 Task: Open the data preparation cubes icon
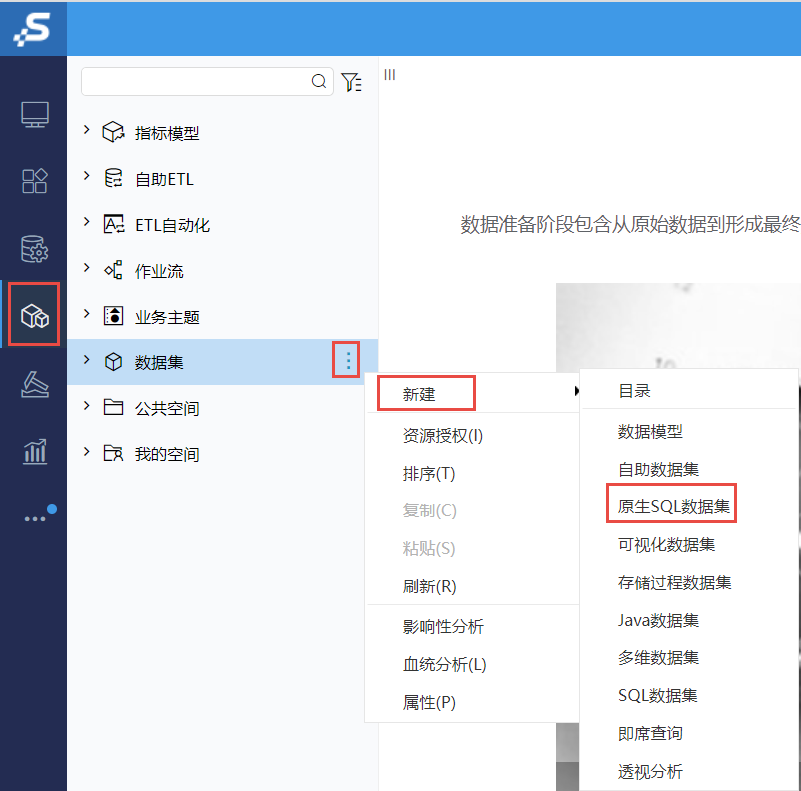[x=34, y=315]
